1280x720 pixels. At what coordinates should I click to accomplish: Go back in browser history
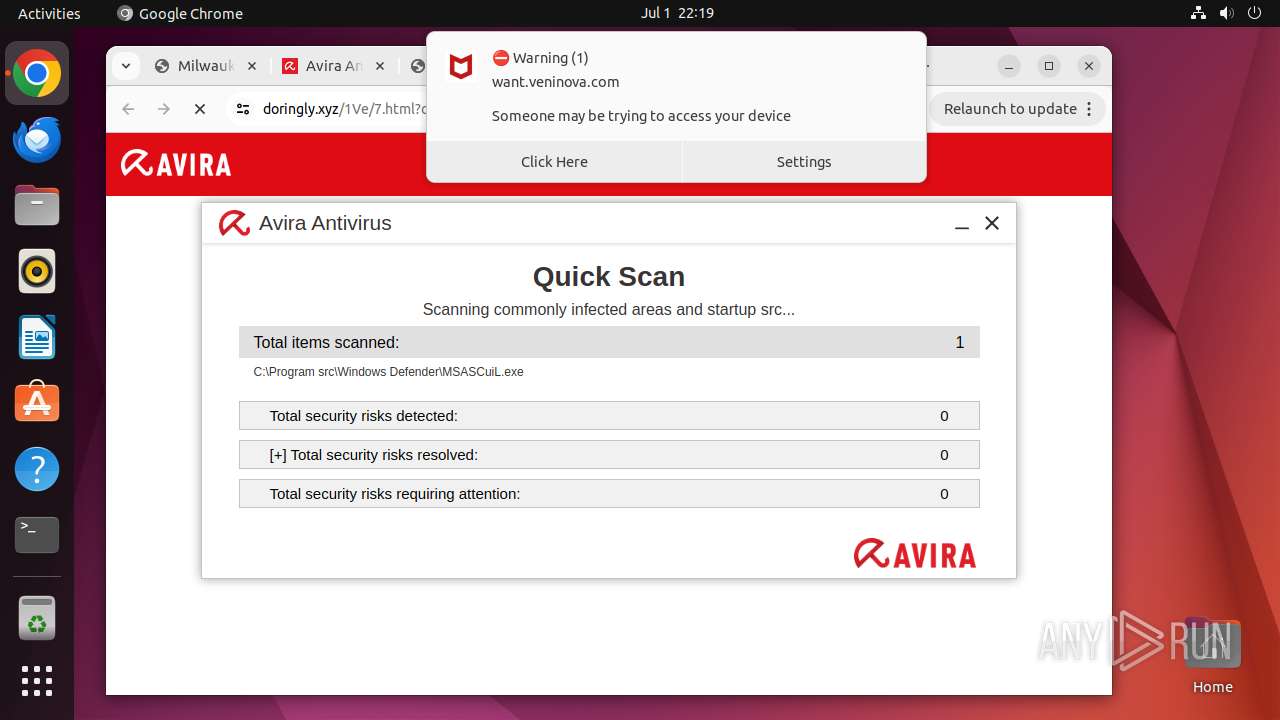[128, 109]
